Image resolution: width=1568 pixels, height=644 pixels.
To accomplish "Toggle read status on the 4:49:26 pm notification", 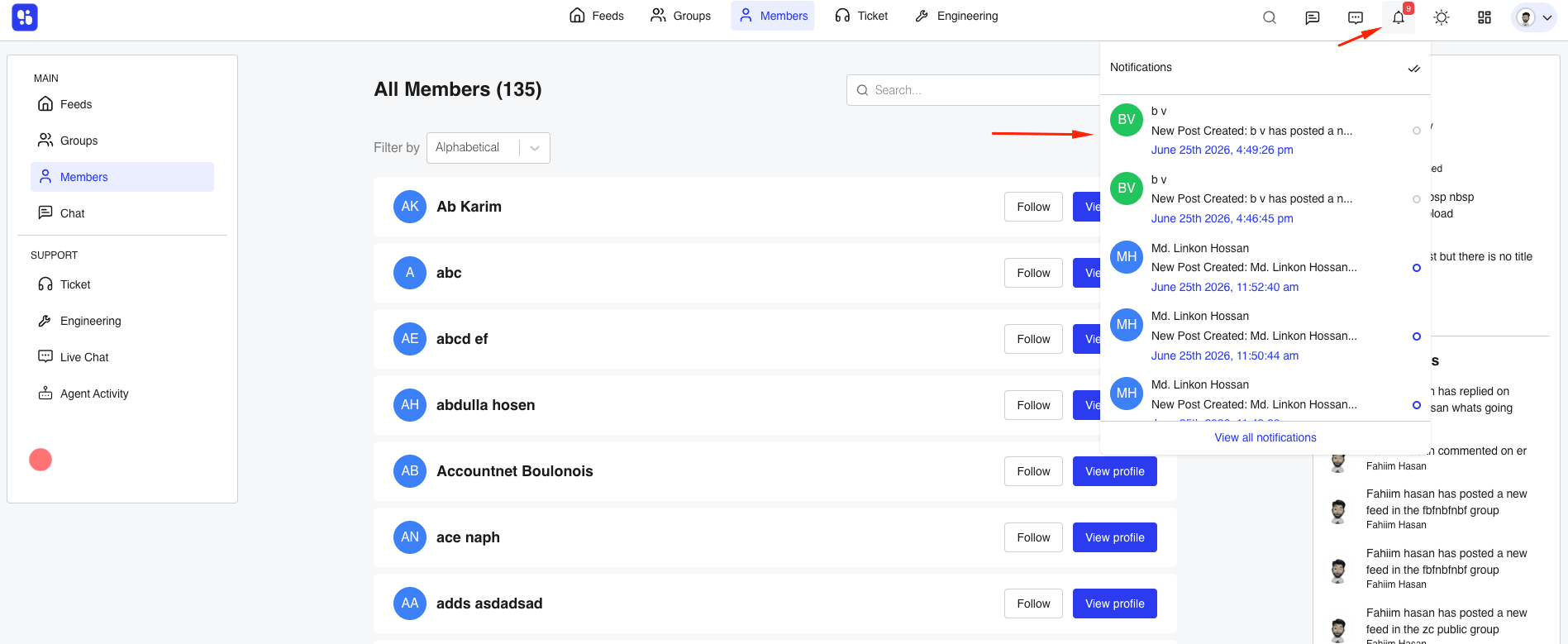I will tap(1417, 131).
